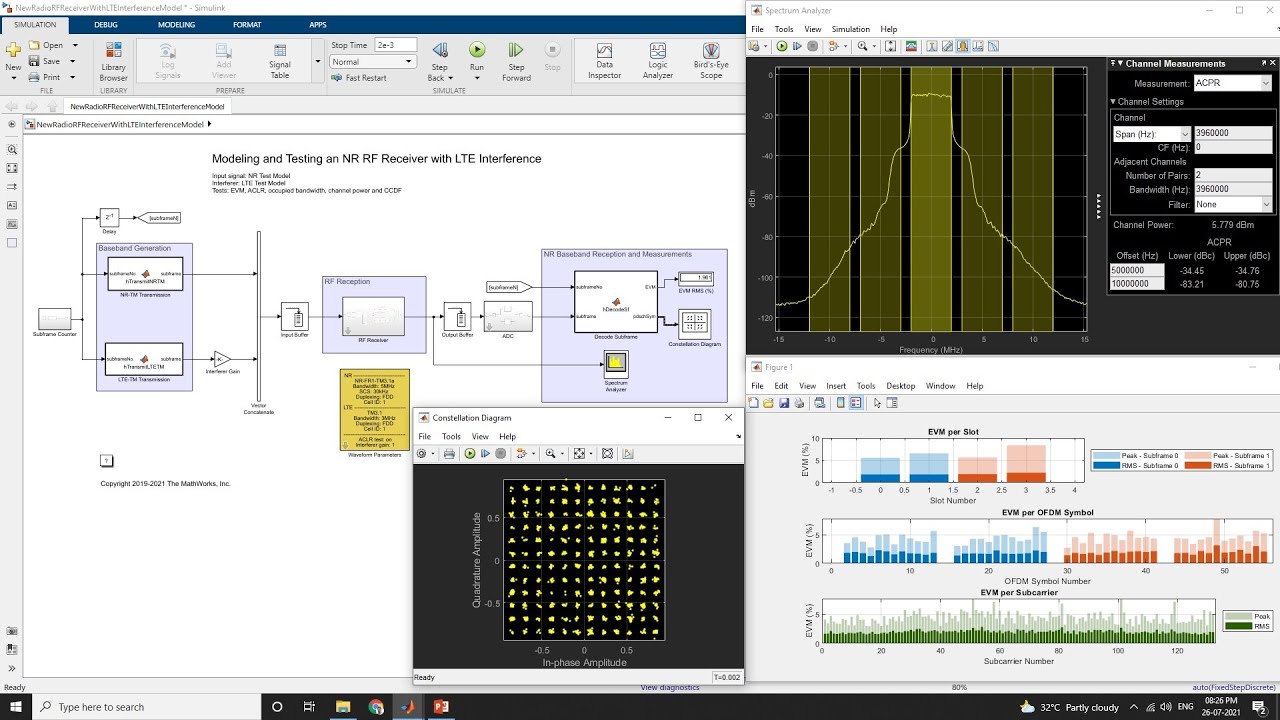Toggle channel measurements button in Spectrum Analyzer

click(962, 46)
